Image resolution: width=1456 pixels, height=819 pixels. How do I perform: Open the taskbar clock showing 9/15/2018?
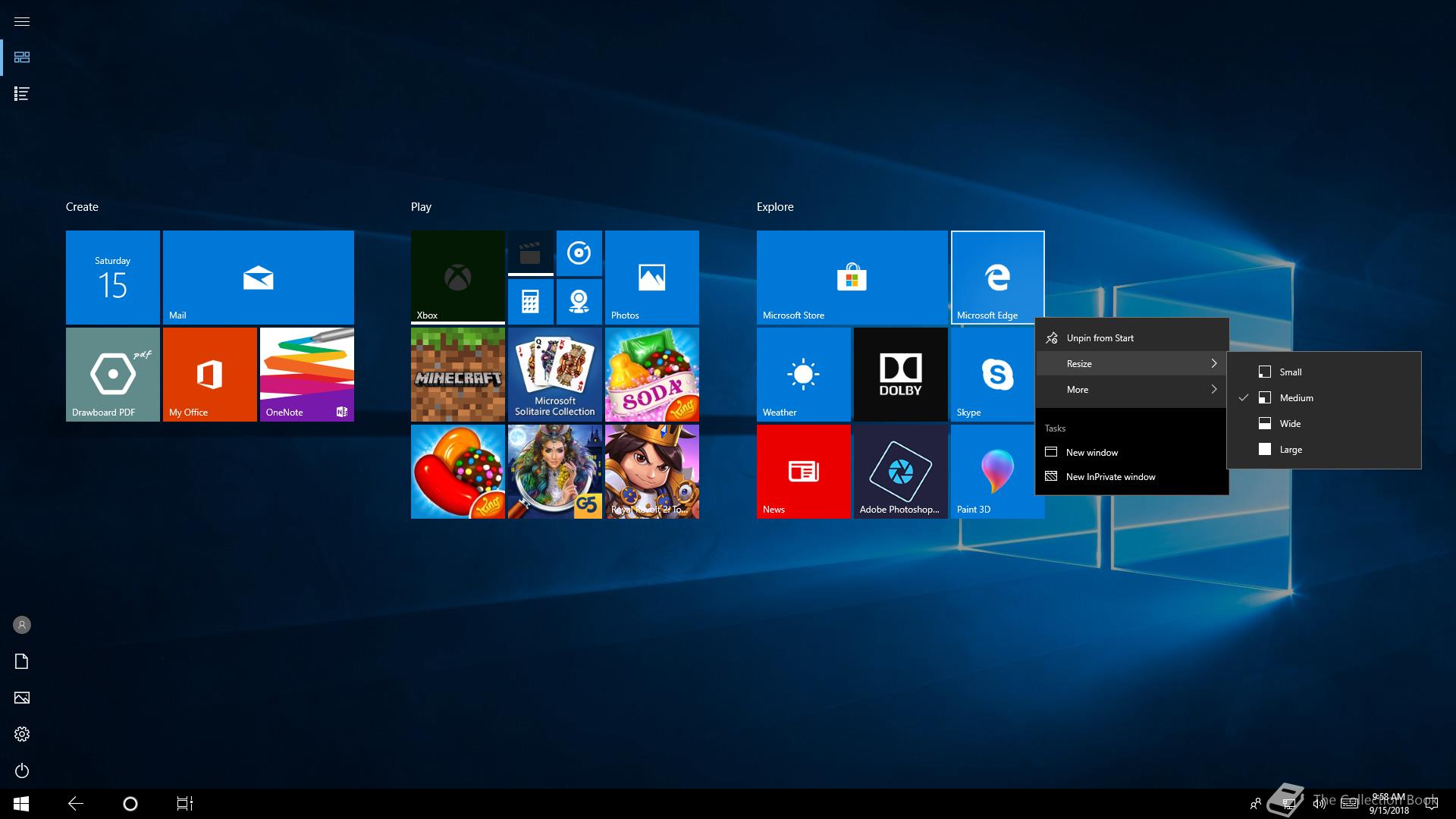pos(1389,804)
